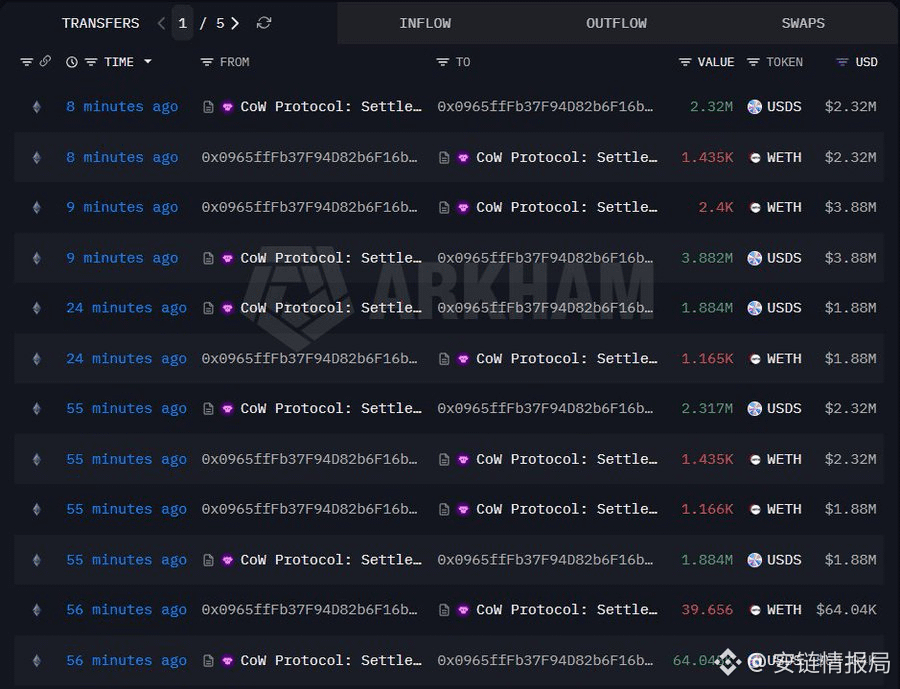This screenshot has width=900, height=689.
Task: Open '8 minutes ago' link in USDS row
Action: point(122,107)
